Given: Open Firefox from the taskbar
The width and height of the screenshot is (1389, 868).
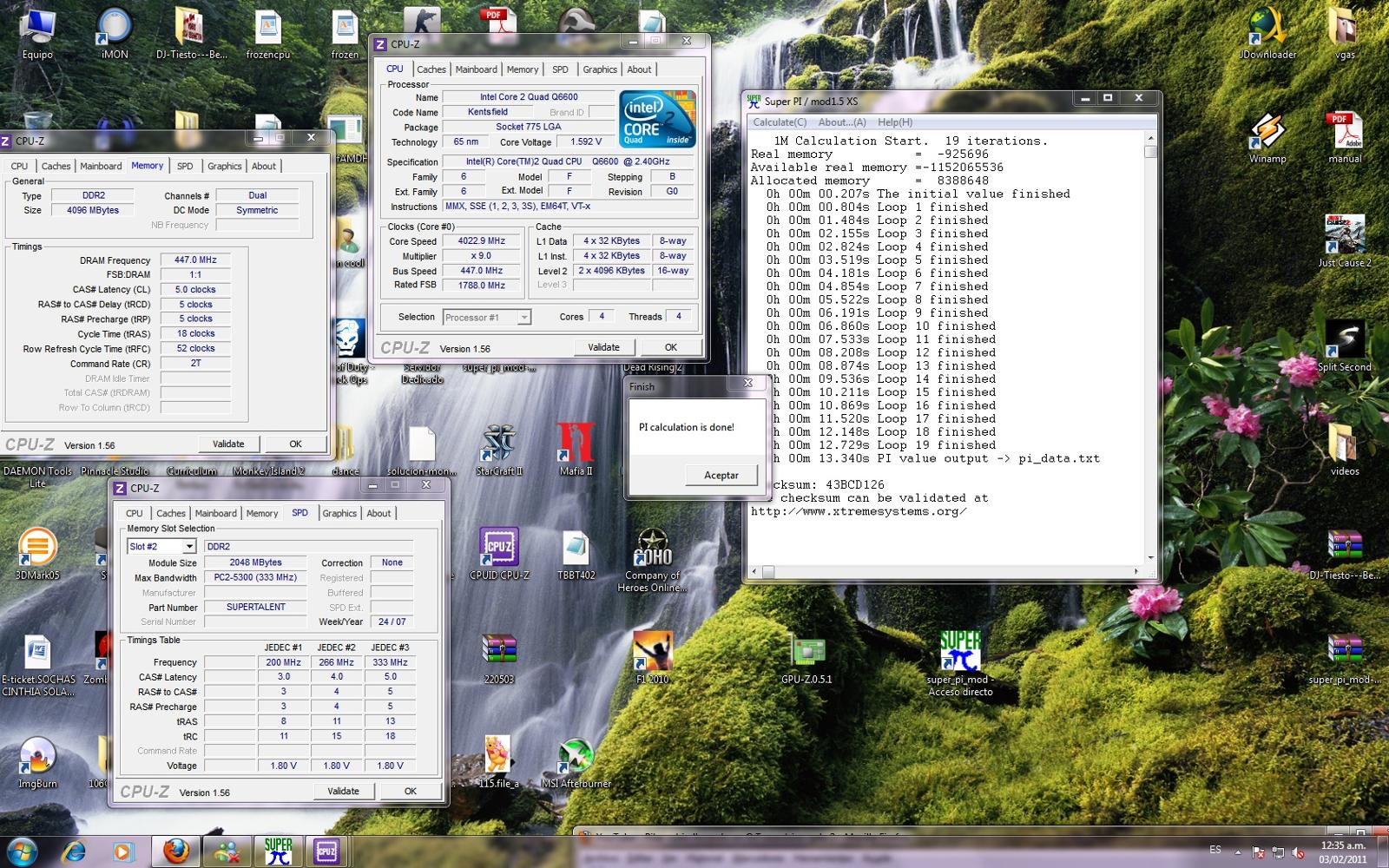Looking at the screenshot, I should pos(176,852).
